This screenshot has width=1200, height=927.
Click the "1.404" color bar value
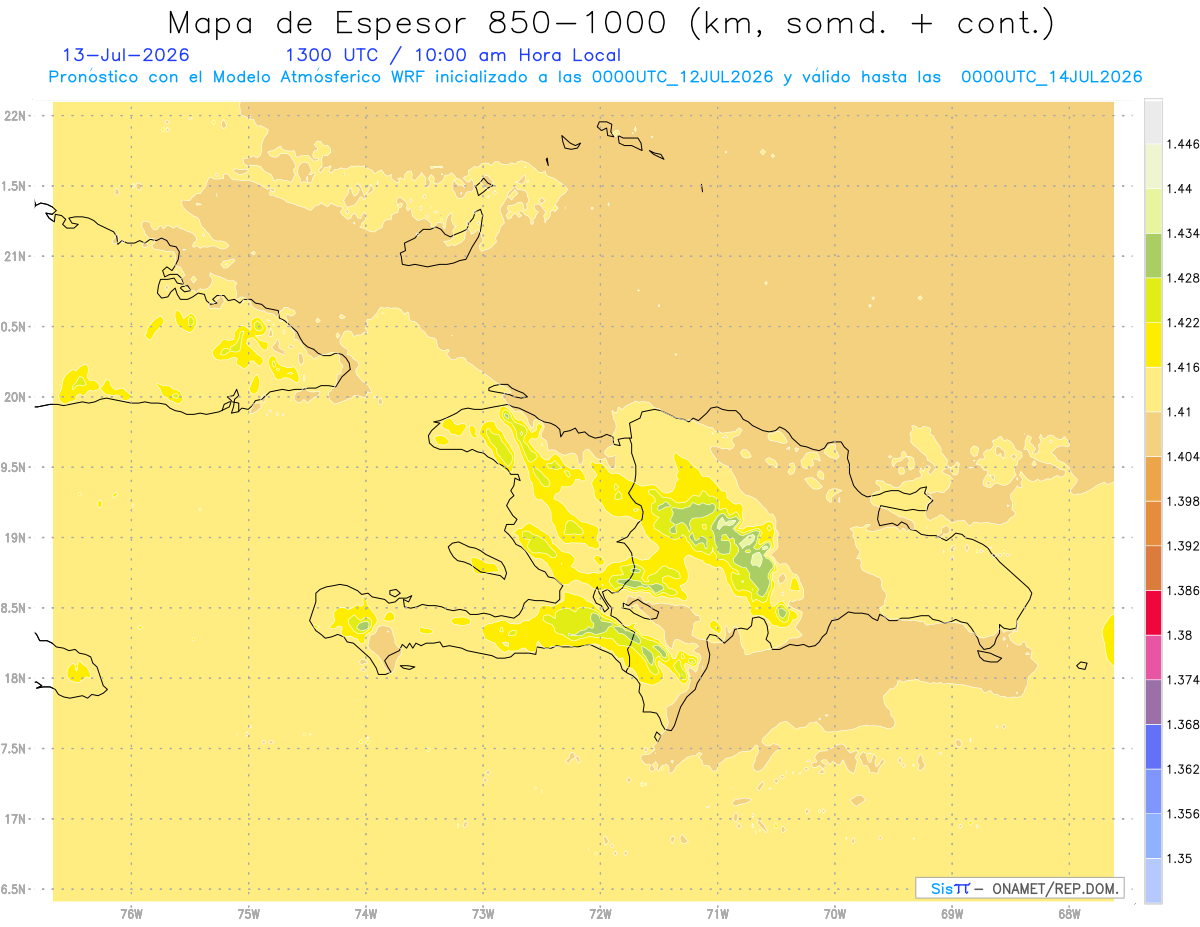click(1183, 457)
